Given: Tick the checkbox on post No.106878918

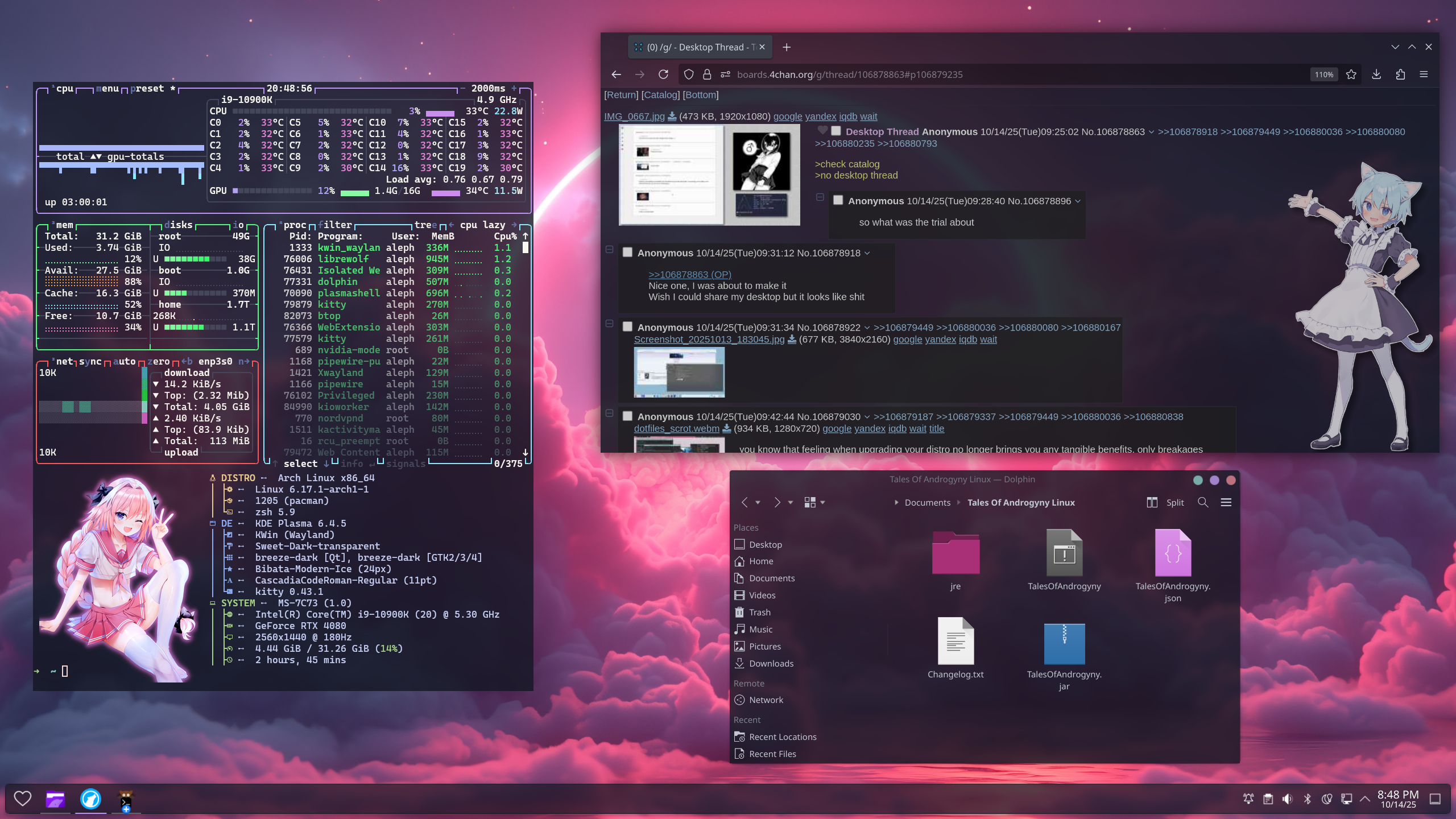Looking at the screenshot, I should [627, 253].
